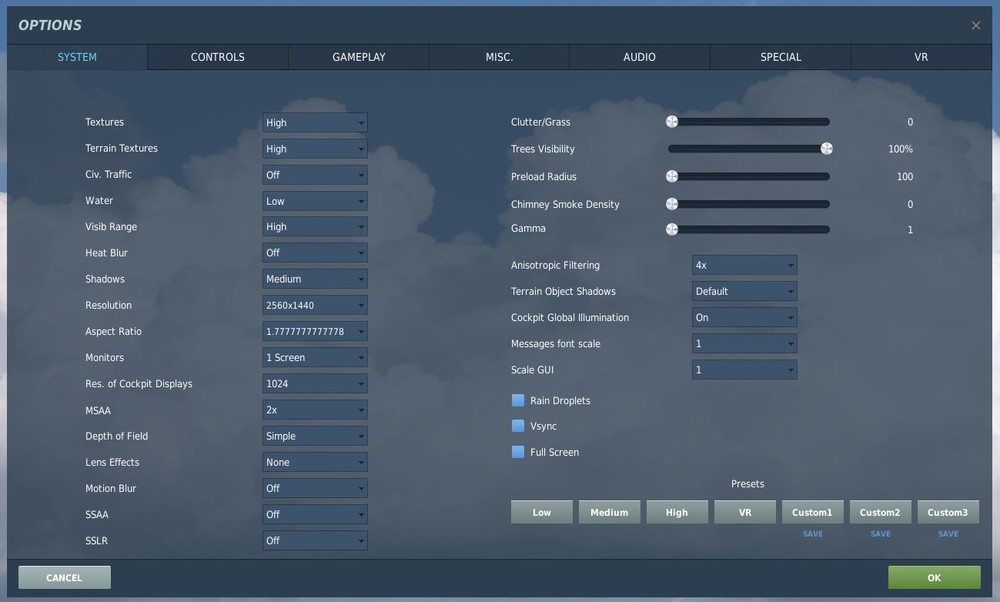Click the Clutter/Grass slider handle
Image resolution: width=1000 pixels, height=602 pixels.
pos(672,121)
